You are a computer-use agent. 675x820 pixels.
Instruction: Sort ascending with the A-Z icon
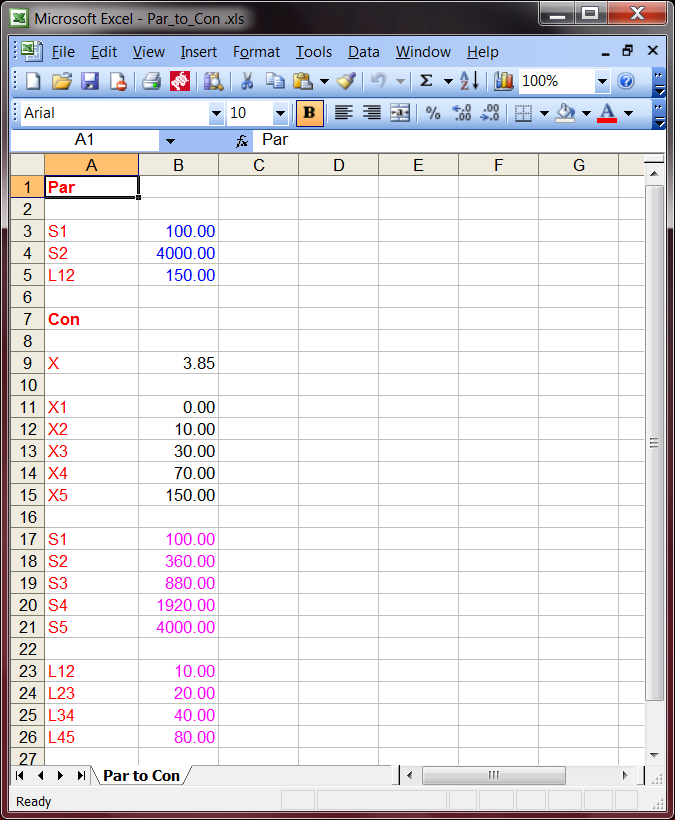(469, 81)
